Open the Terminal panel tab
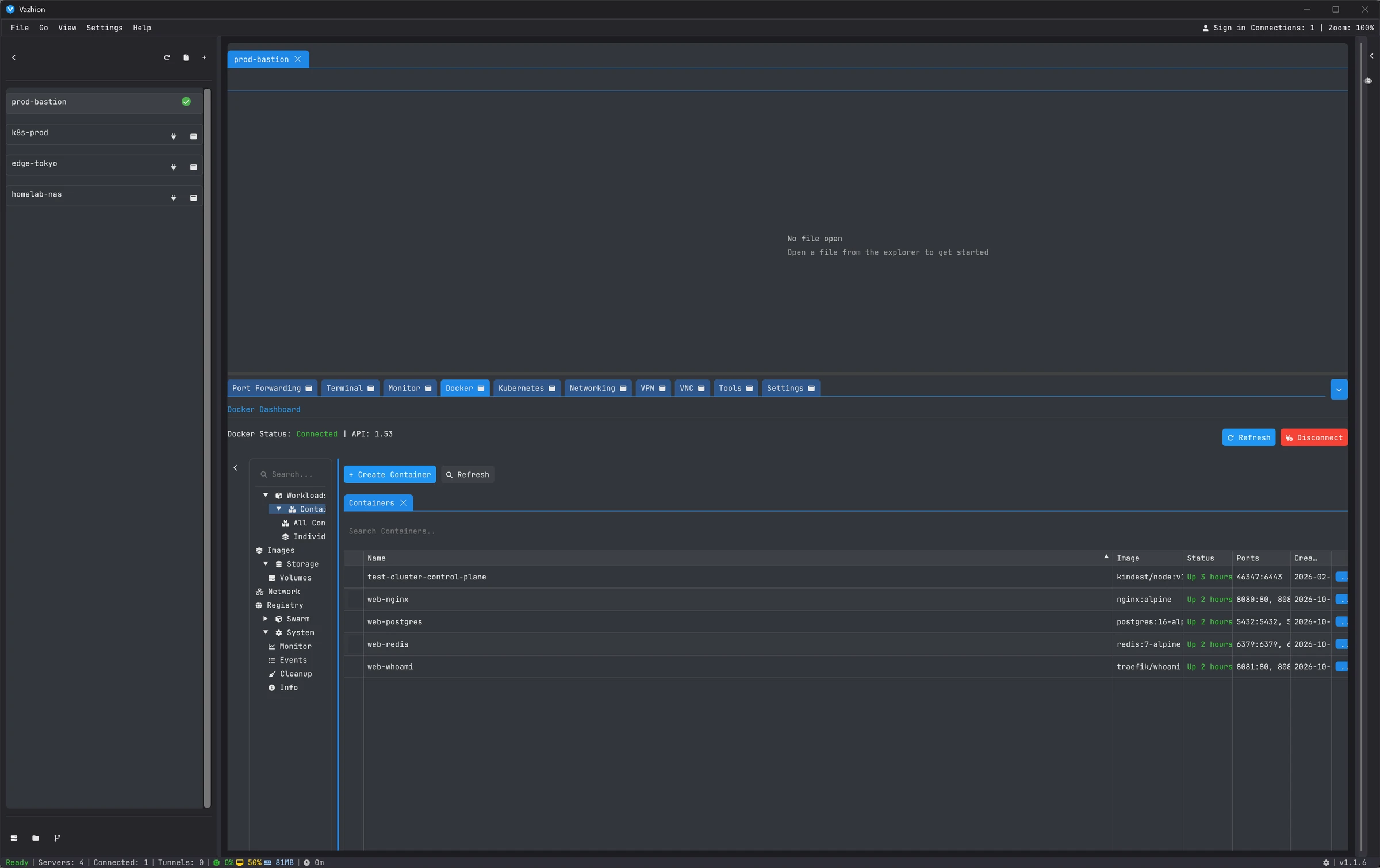1380x868 pixels. click(350, 389)
